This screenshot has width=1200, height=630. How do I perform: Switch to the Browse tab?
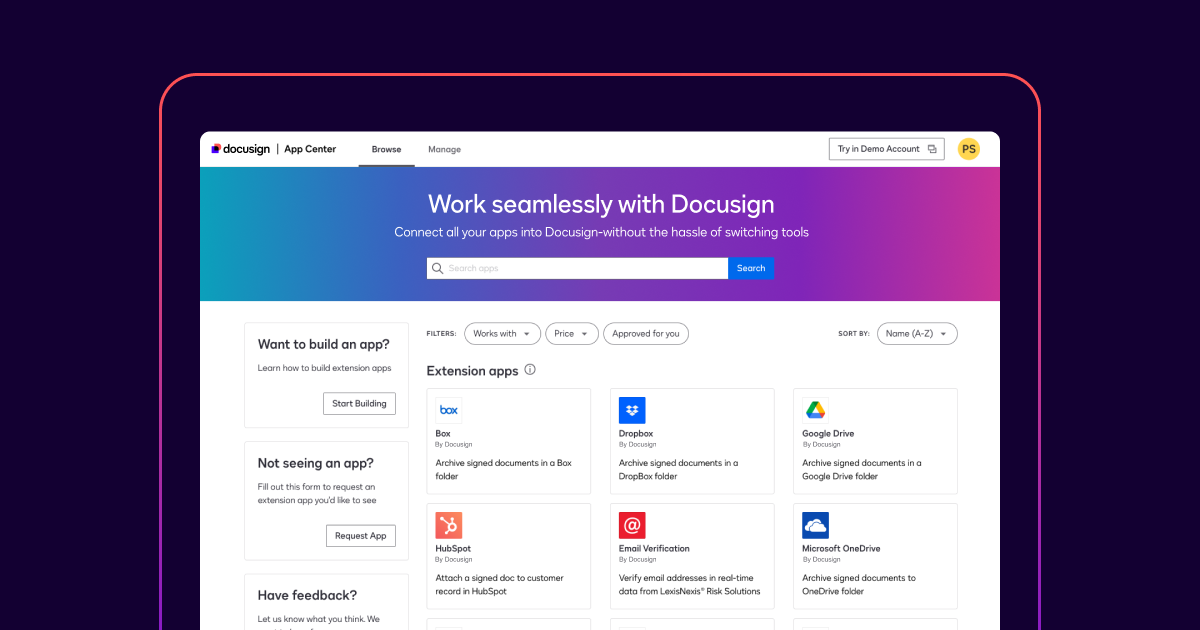tap(386, 149)
